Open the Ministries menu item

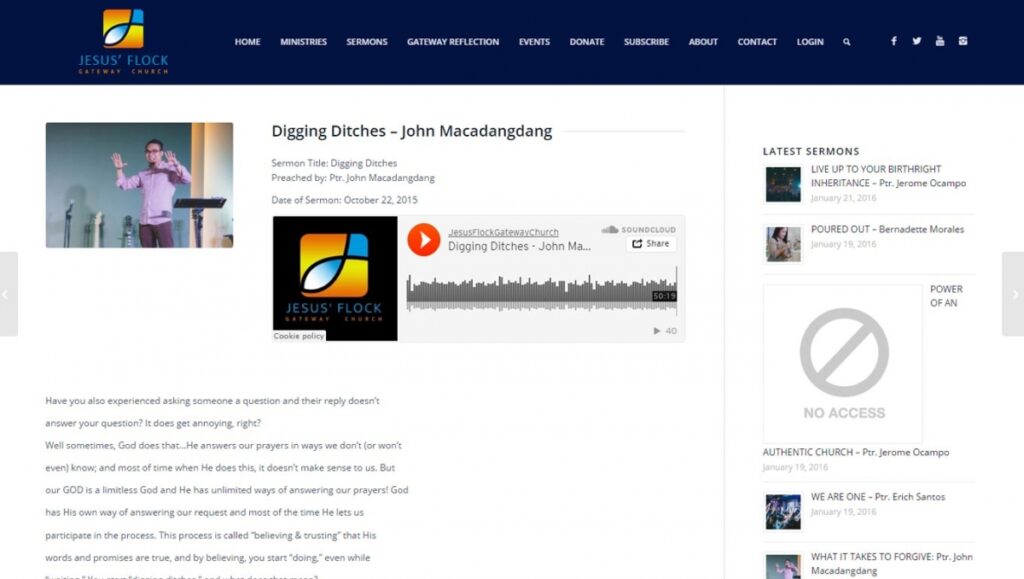point(303,42)
